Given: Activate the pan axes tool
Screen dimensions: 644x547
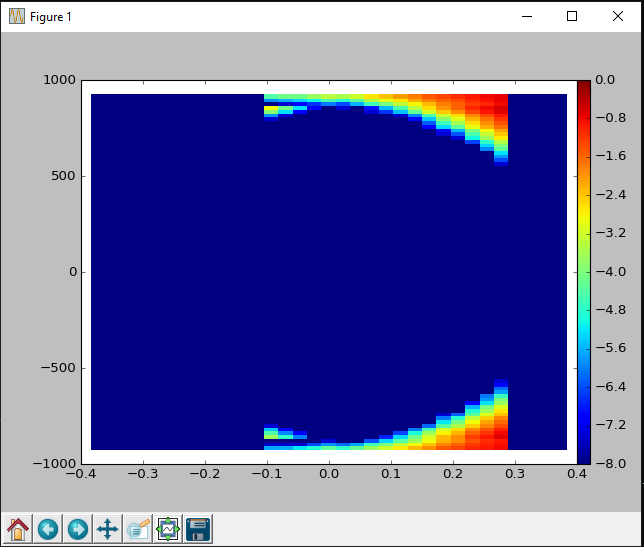Looking at the screenshot, I should point(108,529).
